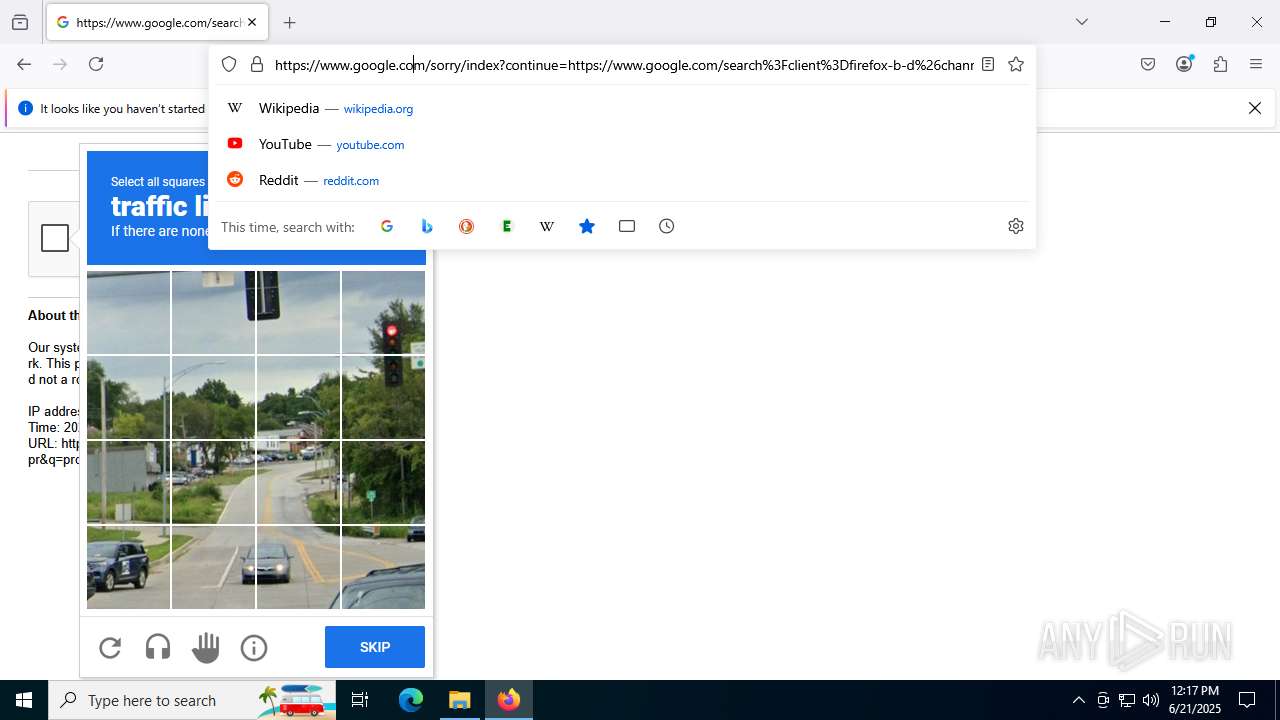Close the google.com search tab
Screen dimensions: 1280x720
(x=252, y=22)
